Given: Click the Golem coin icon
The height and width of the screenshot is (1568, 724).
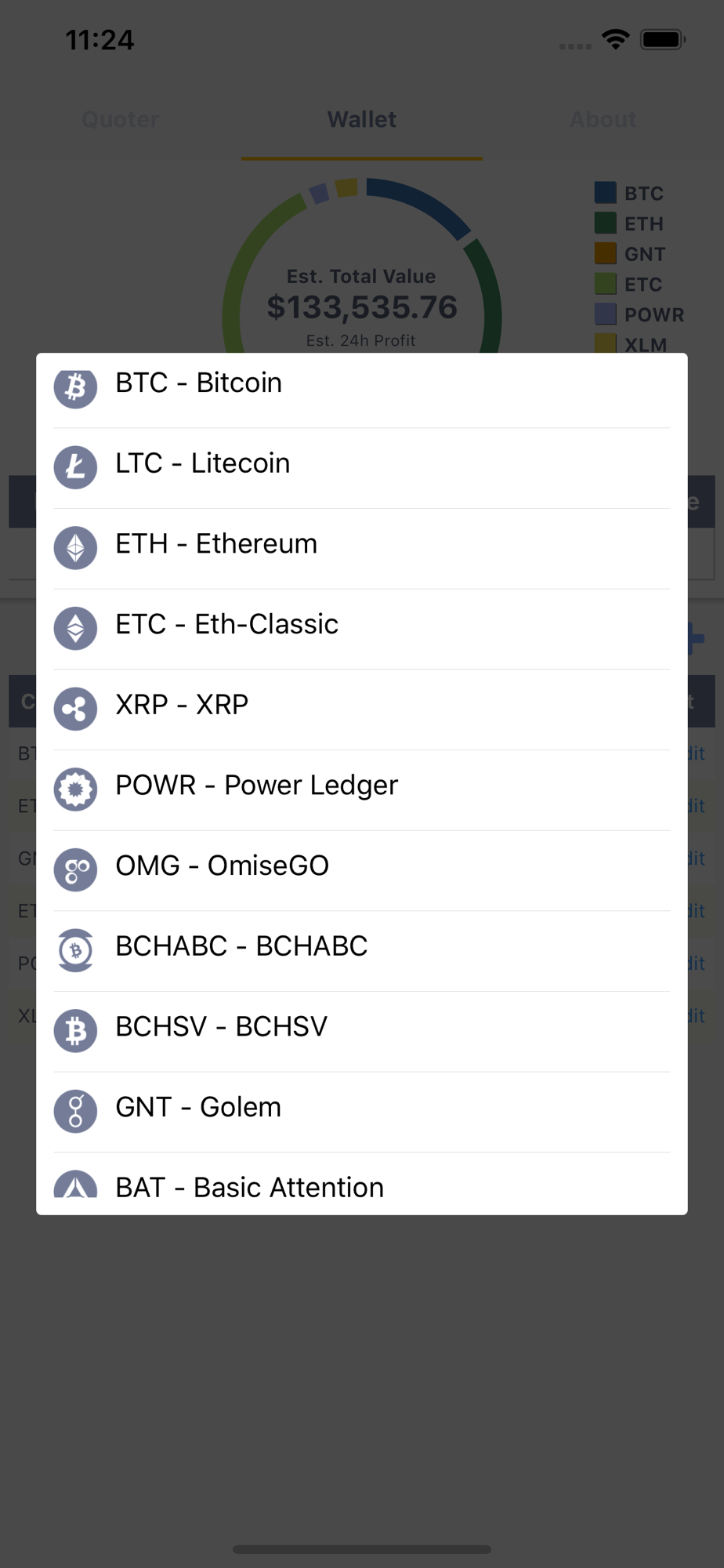Looking at the screenshot, I should tap(75, 1111).
